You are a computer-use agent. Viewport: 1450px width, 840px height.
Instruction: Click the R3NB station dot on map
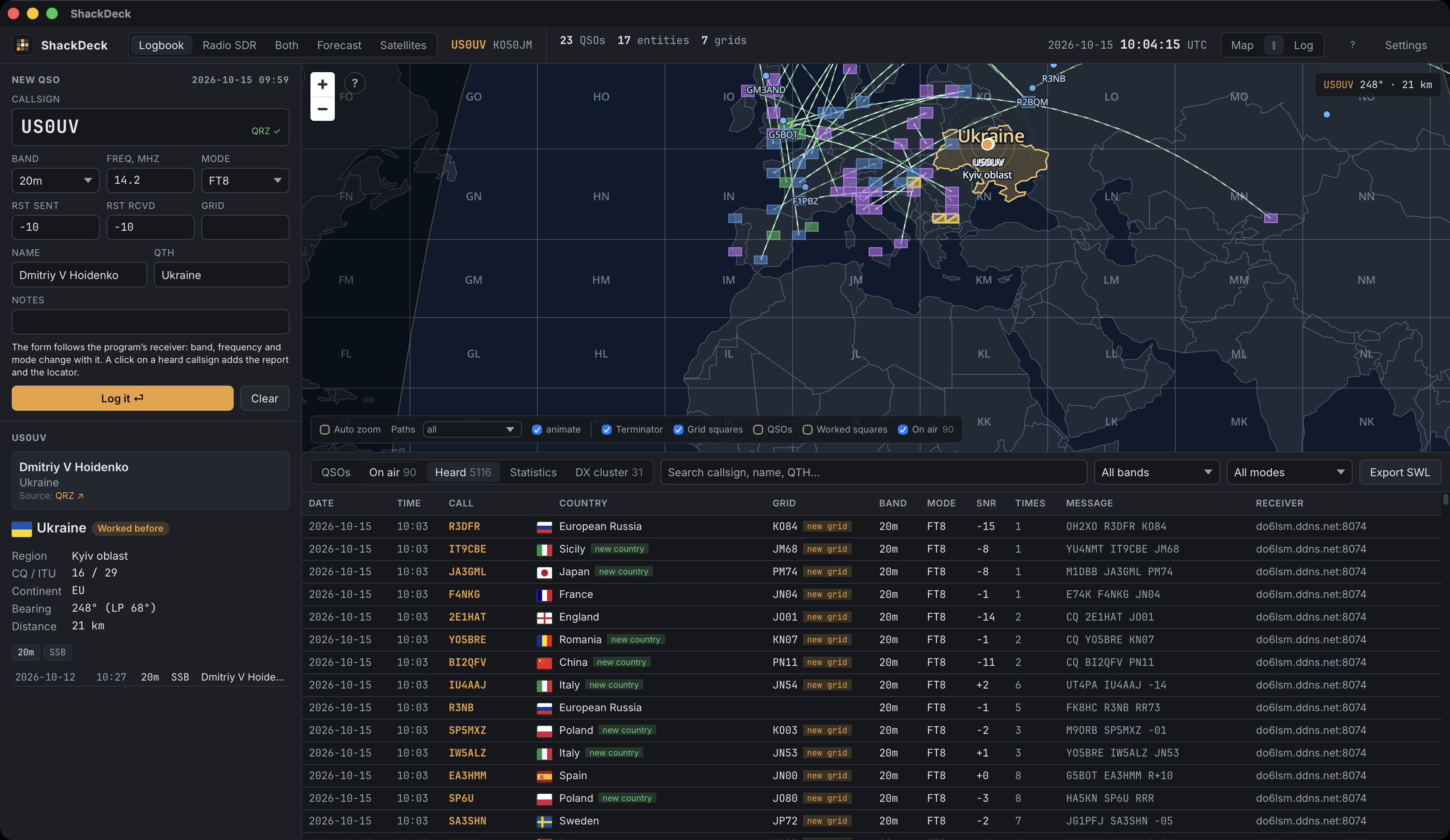pyautogui.click(x=1053, y=65)
